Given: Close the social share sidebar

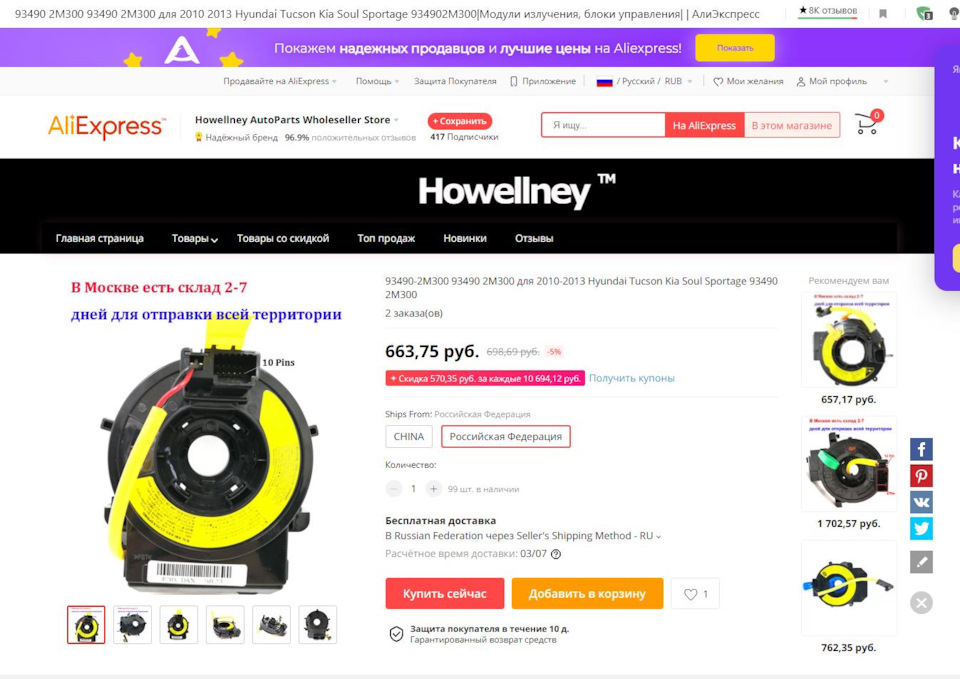Looking at the screenshot, I should coord(921,602).
